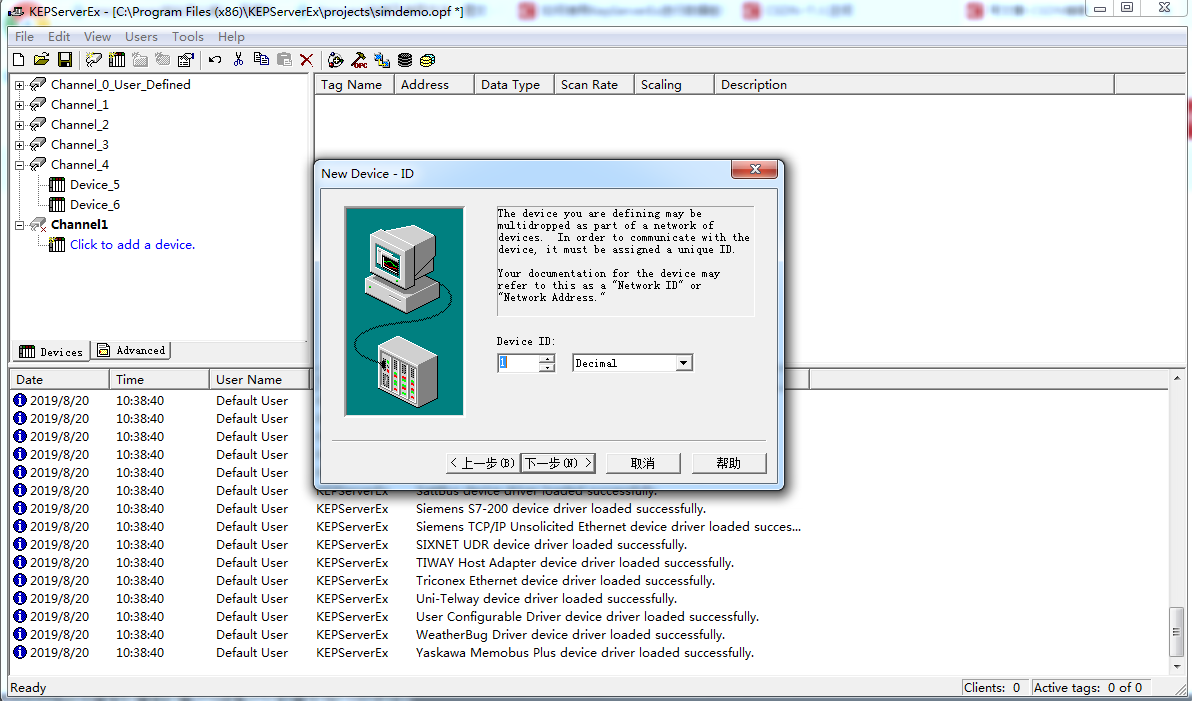Click info icon of Yaskawa Memobus Plus log row
The image size is (1192, 701).
click(x=20, y=652)
